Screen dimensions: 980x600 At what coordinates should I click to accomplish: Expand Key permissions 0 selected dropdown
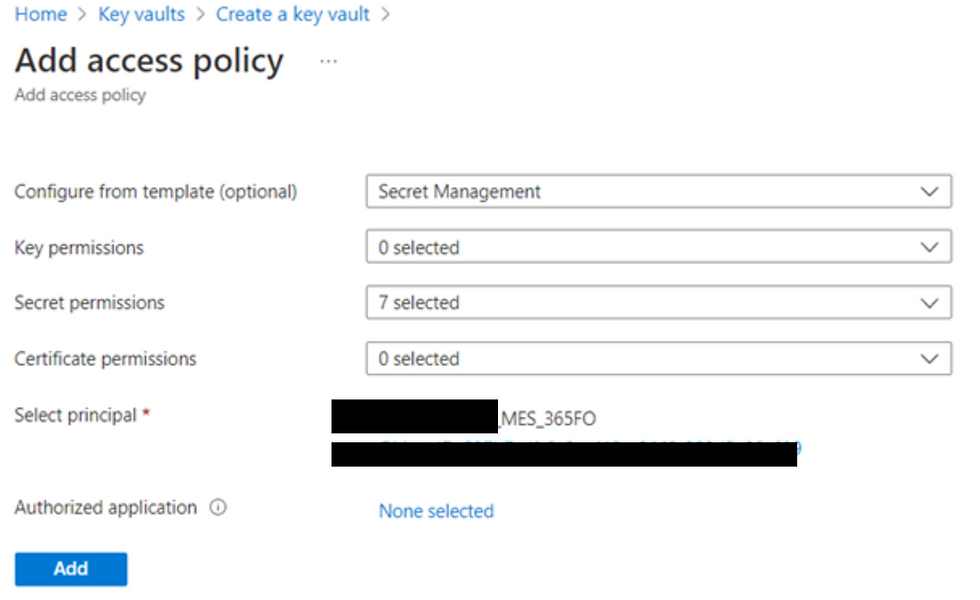(659, 247)
